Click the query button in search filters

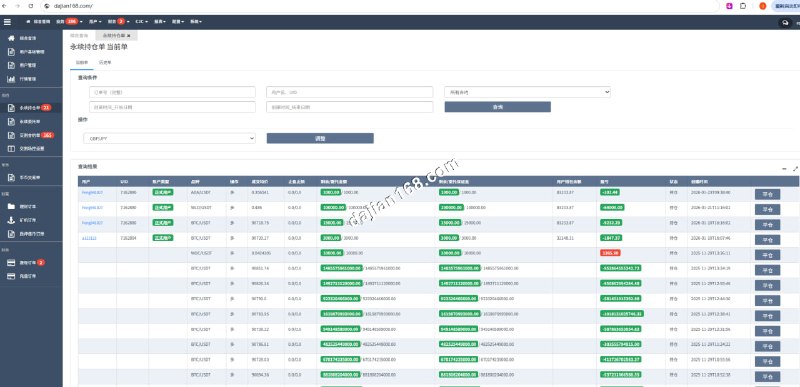click(497, 107)
